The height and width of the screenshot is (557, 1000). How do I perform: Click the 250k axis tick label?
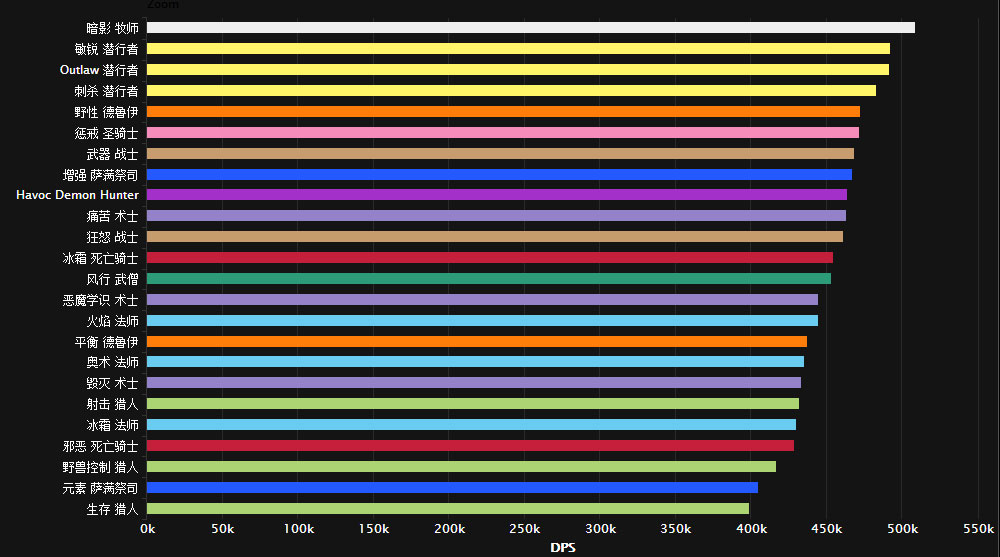coord(525,529)
